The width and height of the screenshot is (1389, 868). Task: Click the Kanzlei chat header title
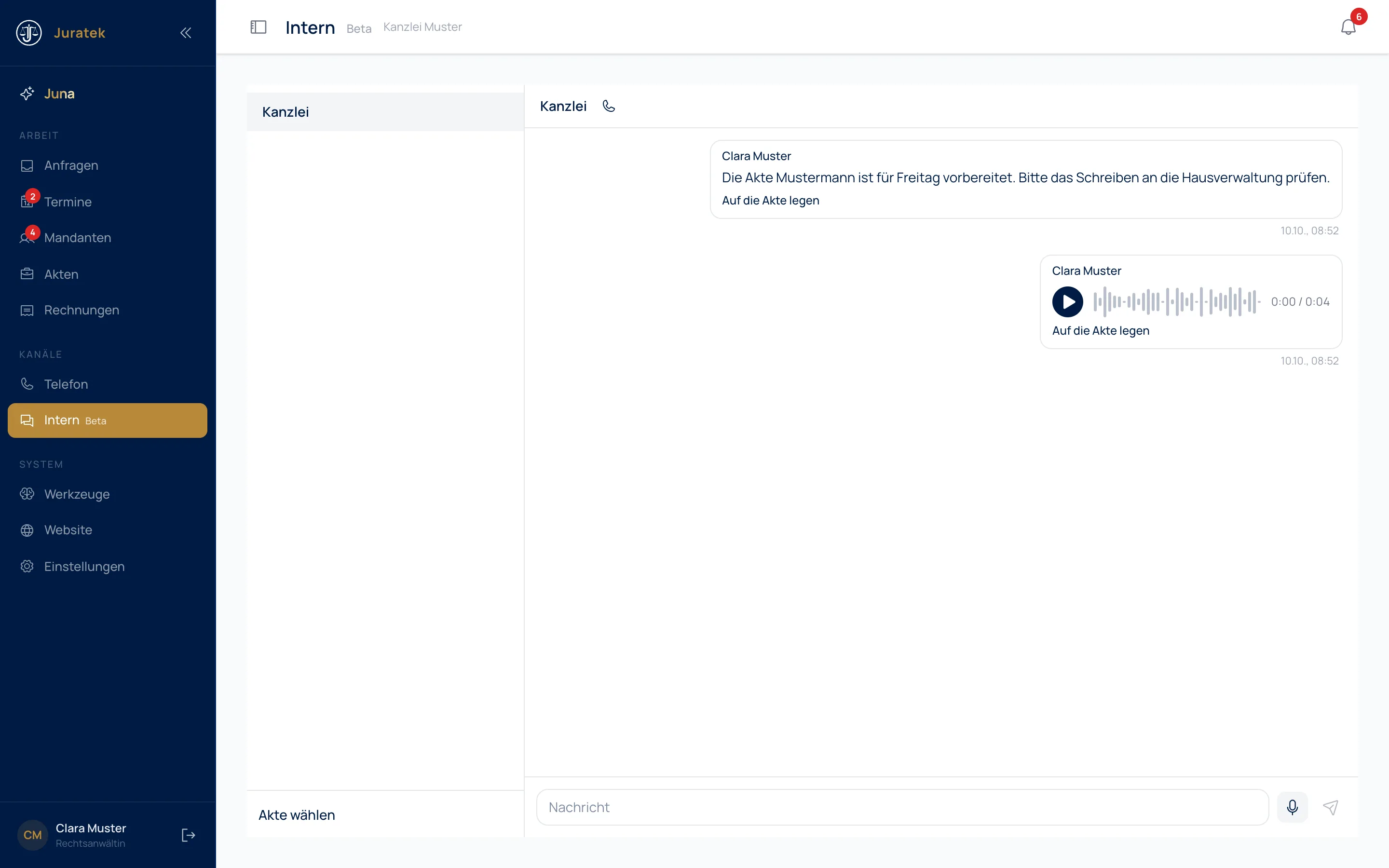563,106
